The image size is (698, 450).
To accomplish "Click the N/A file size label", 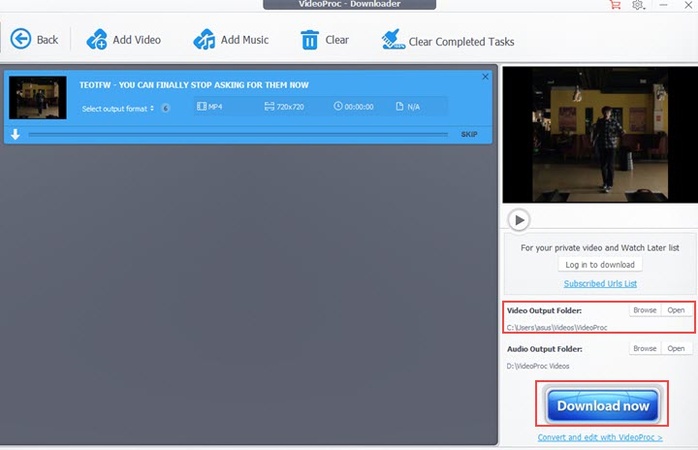I will (408, 107).
